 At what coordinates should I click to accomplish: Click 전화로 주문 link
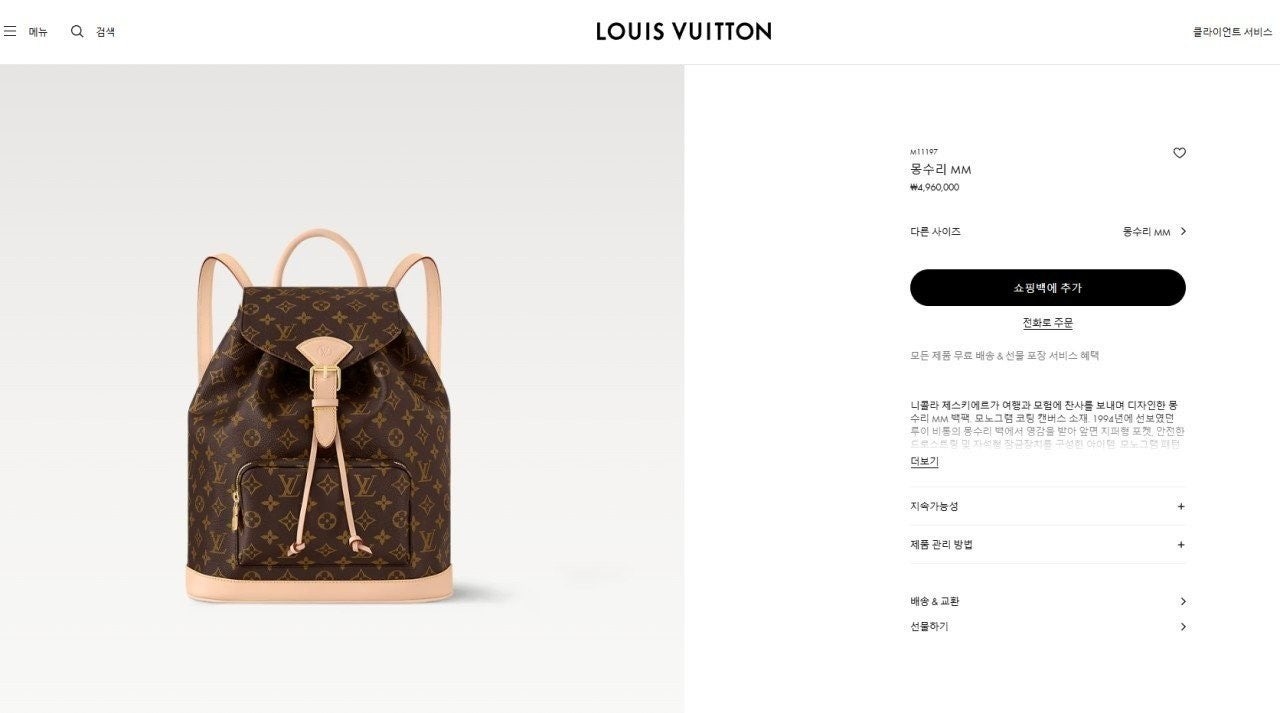tap(1048, 323)
